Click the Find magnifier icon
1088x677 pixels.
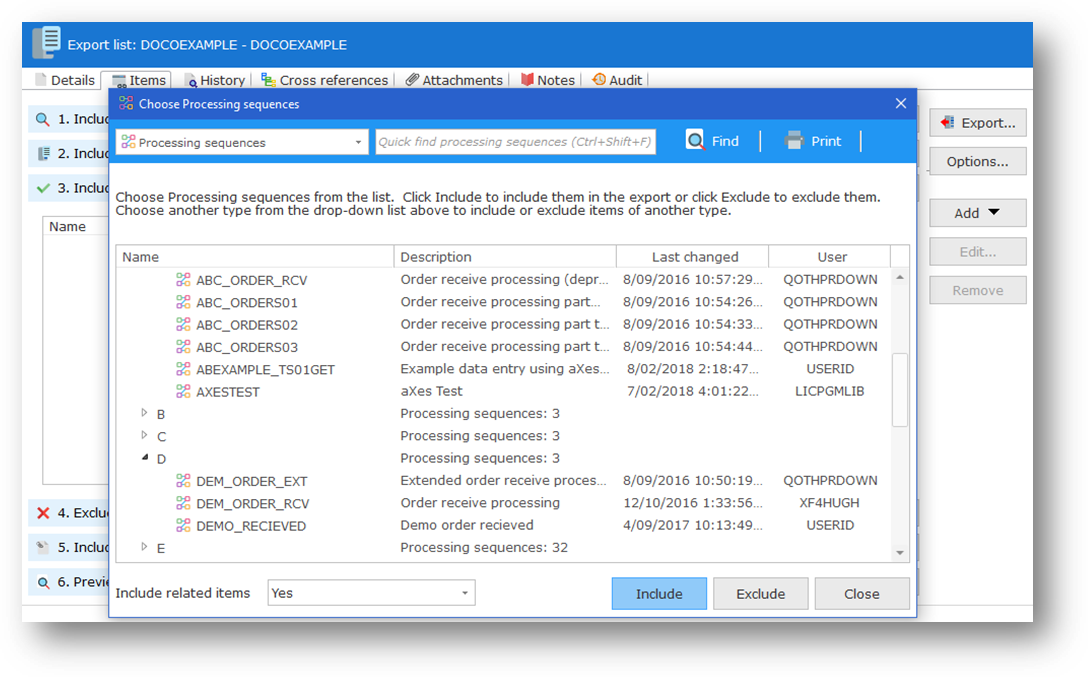click(x=695, y=140)
